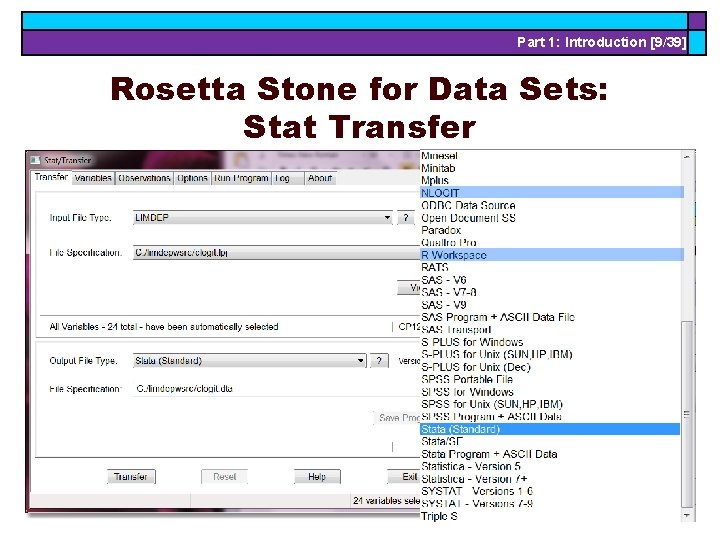Select Quattro Pro in the list
This screenshot has width=720, height=540.
(x=551, y=242)
